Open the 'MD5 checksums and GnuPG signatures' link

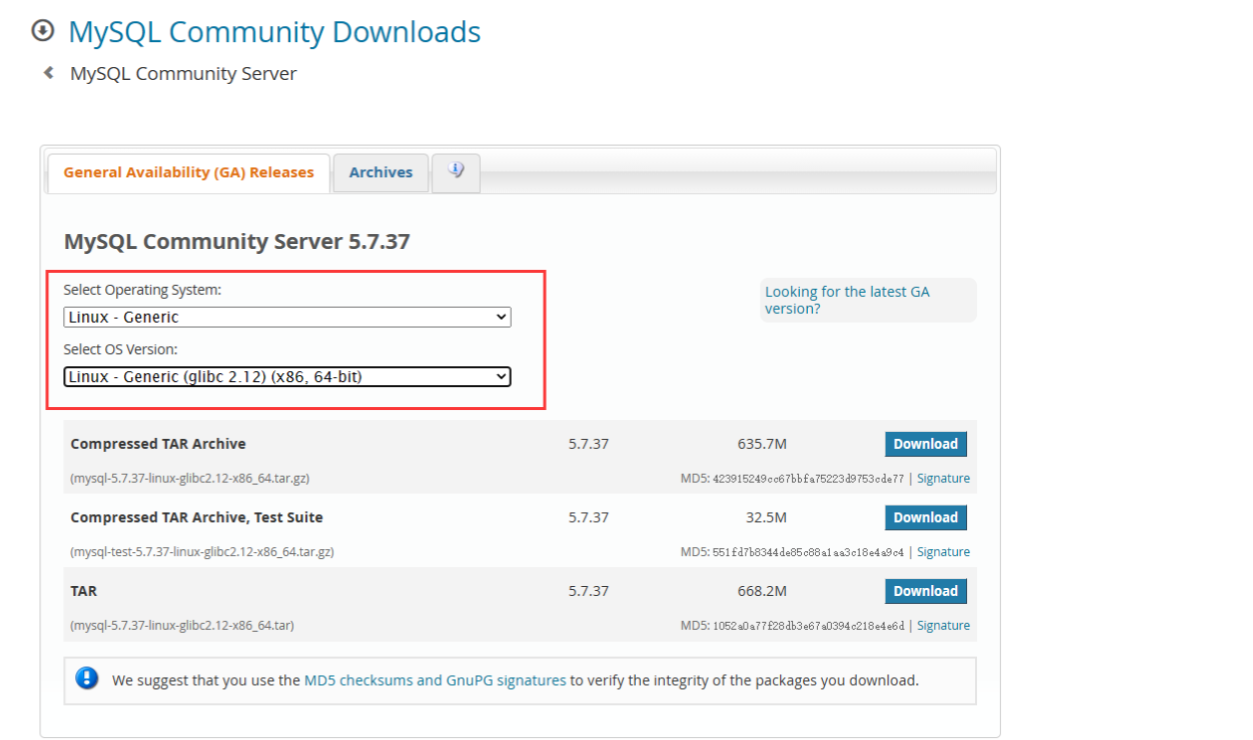point(435,679)
